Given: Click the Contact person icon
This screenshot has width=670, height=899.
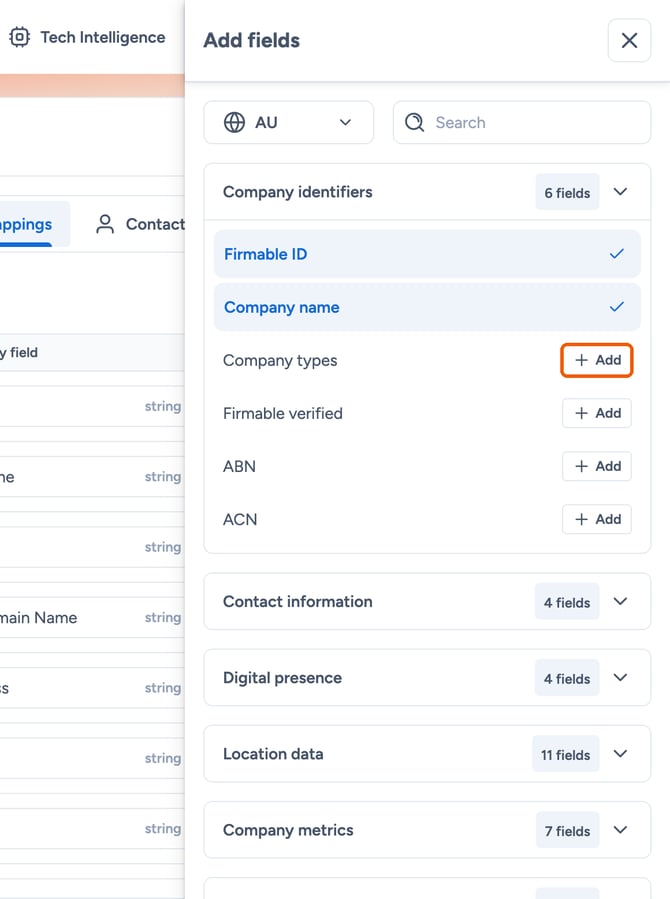Looking at the screenshot, I should point(105,224).
